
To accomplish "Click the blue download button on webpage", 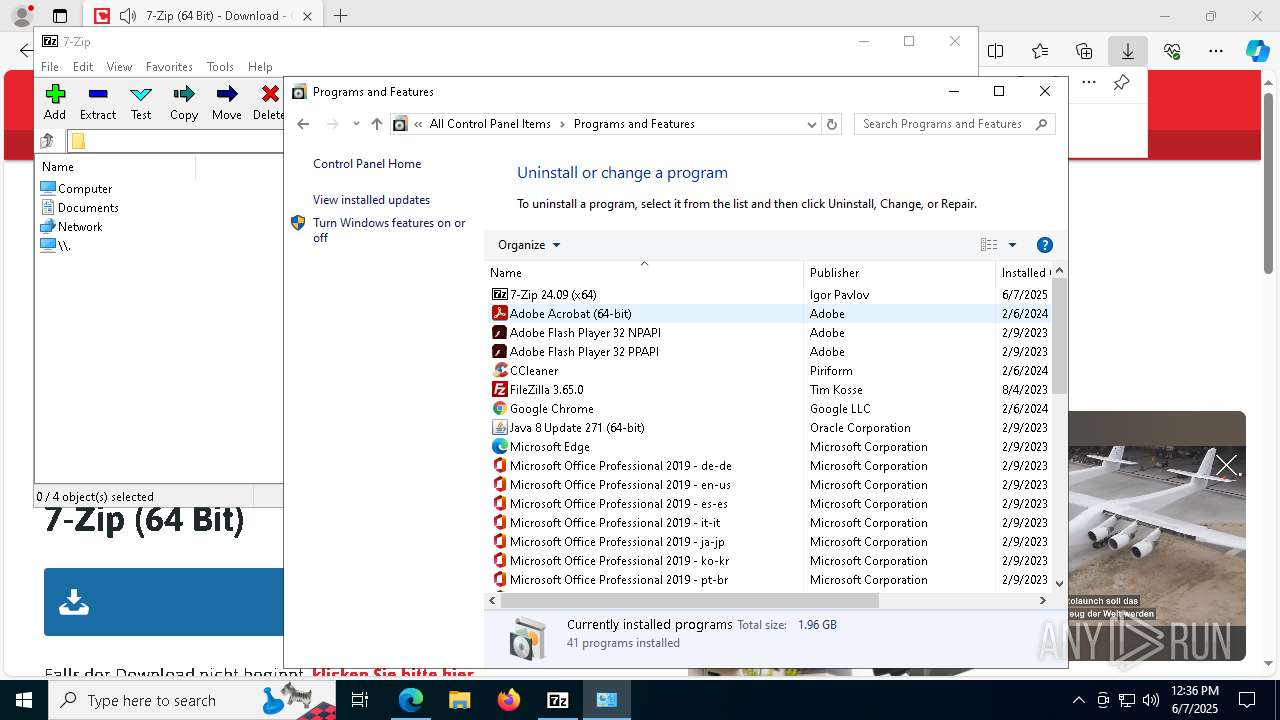I will point(164,602).
